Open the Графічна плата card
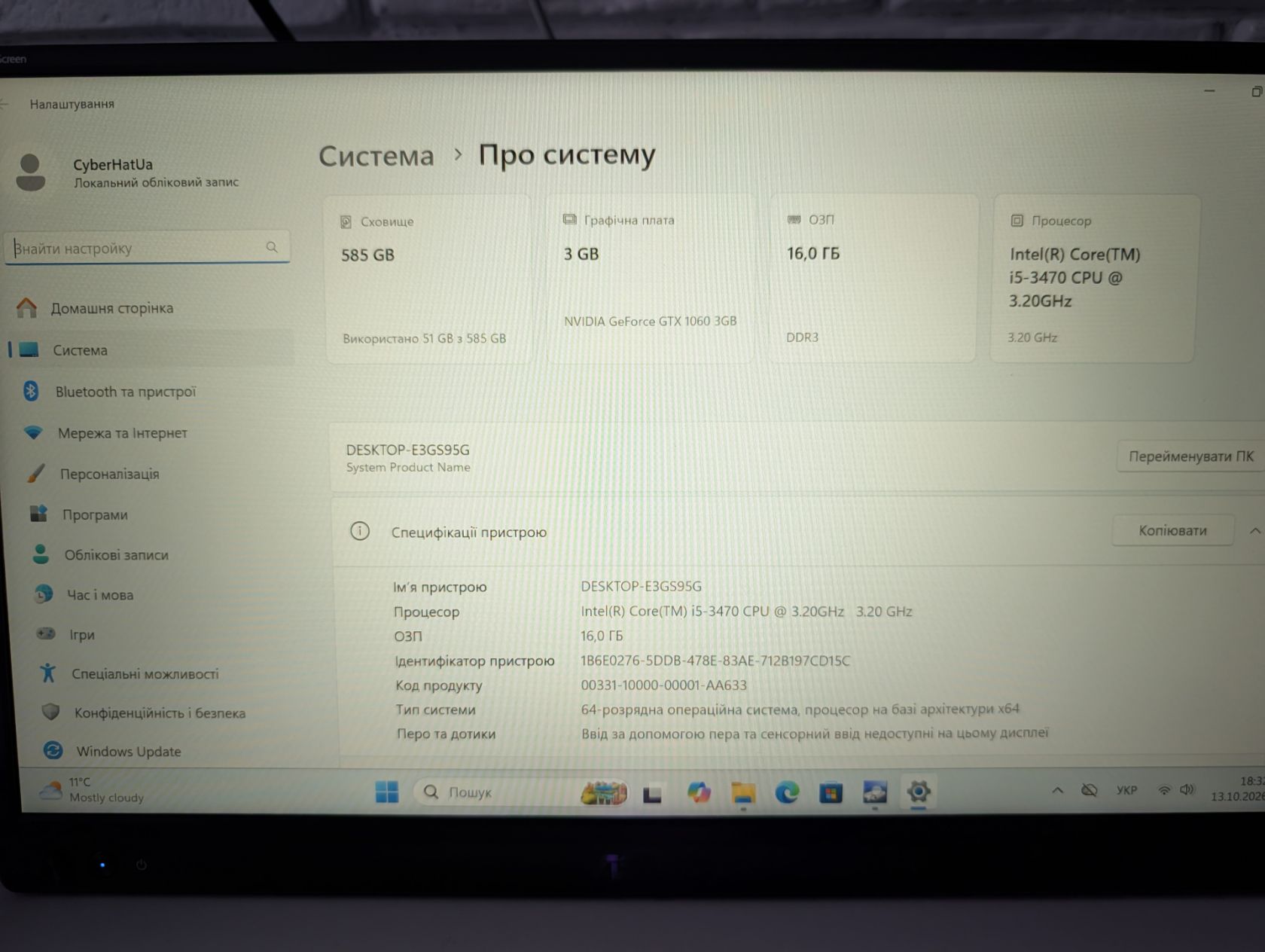The width and height of the screenshot is (1265, 952). pyautogui.click(x=651, y=279)
